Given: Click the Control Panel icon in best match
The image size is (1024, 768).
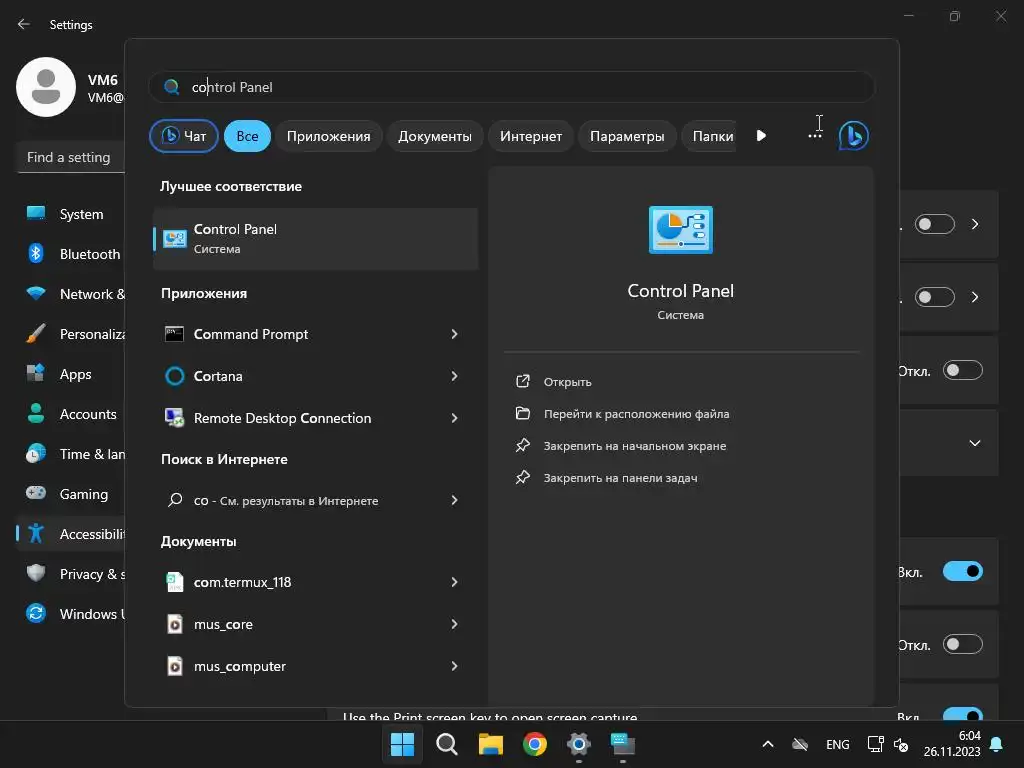Looking at the screenshot, I should (x=174, y=239).
